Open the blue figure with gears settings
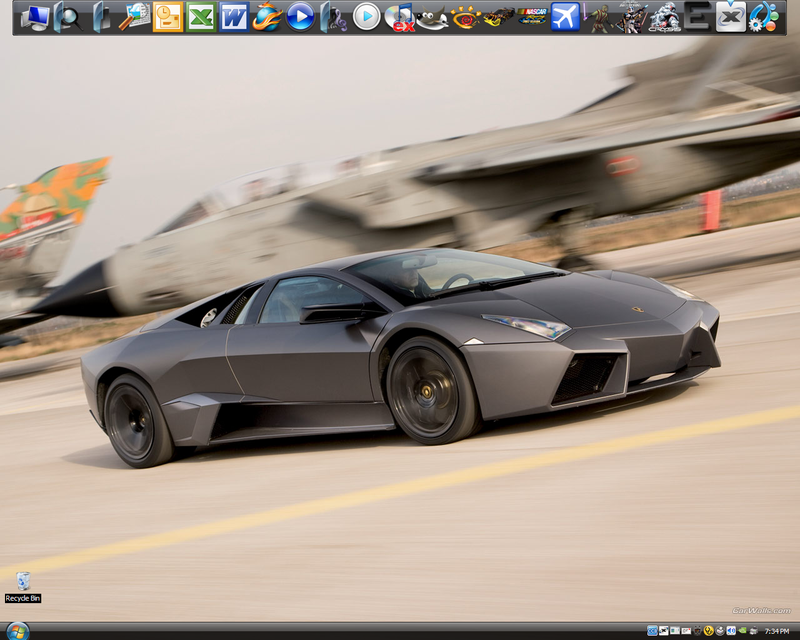 pos(764,17)
